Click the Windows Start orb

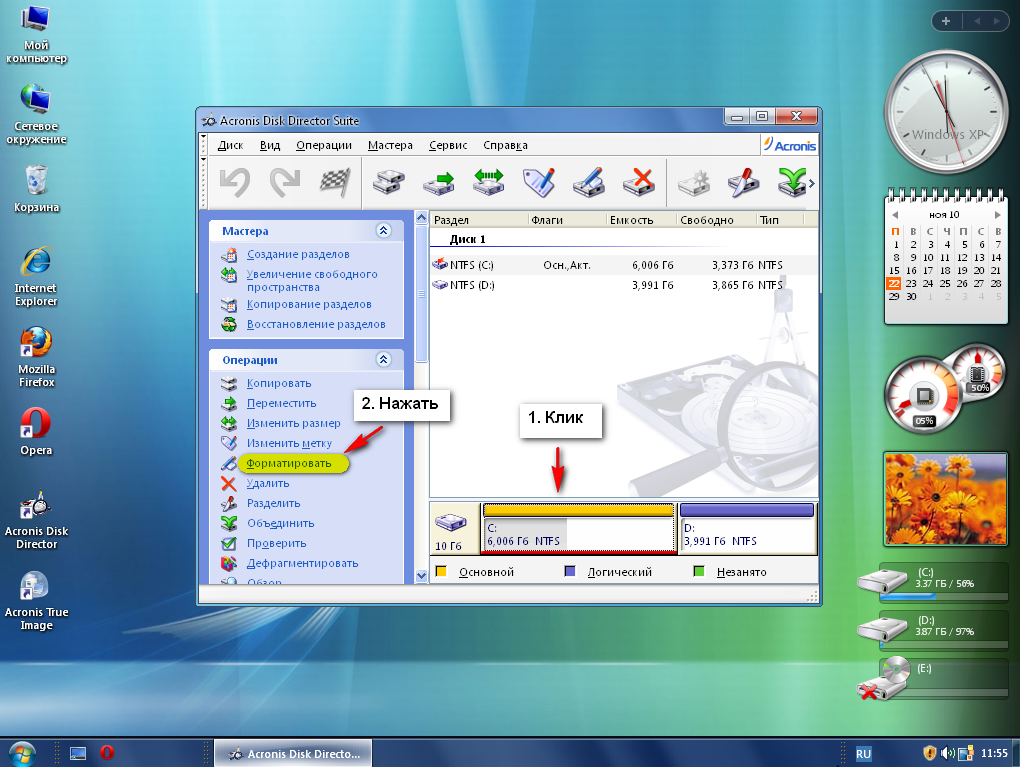tap(21, 753)
